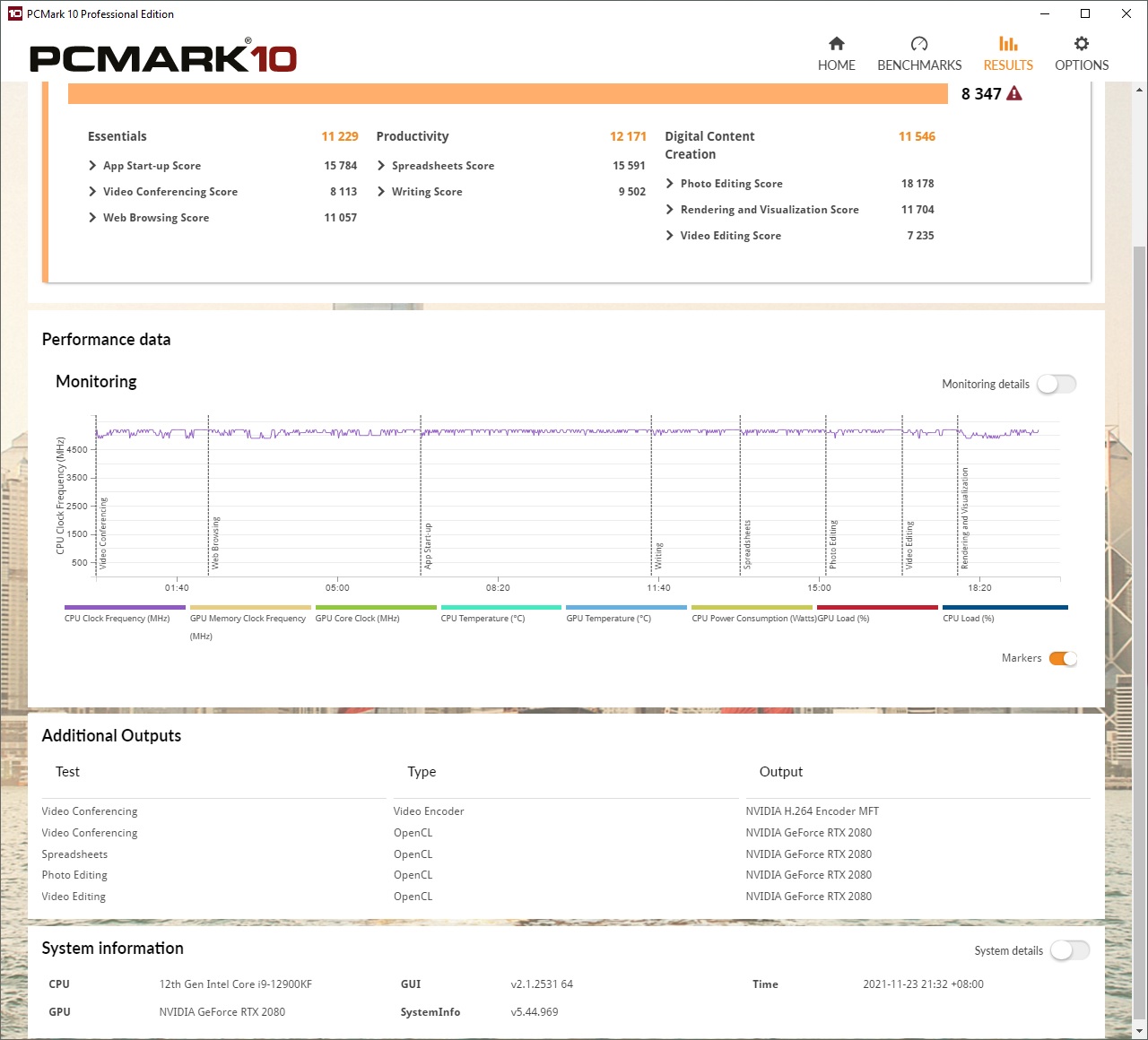Click the Productivity heading
This screenshot has width=1148, height=1040.
click(413, 136)
